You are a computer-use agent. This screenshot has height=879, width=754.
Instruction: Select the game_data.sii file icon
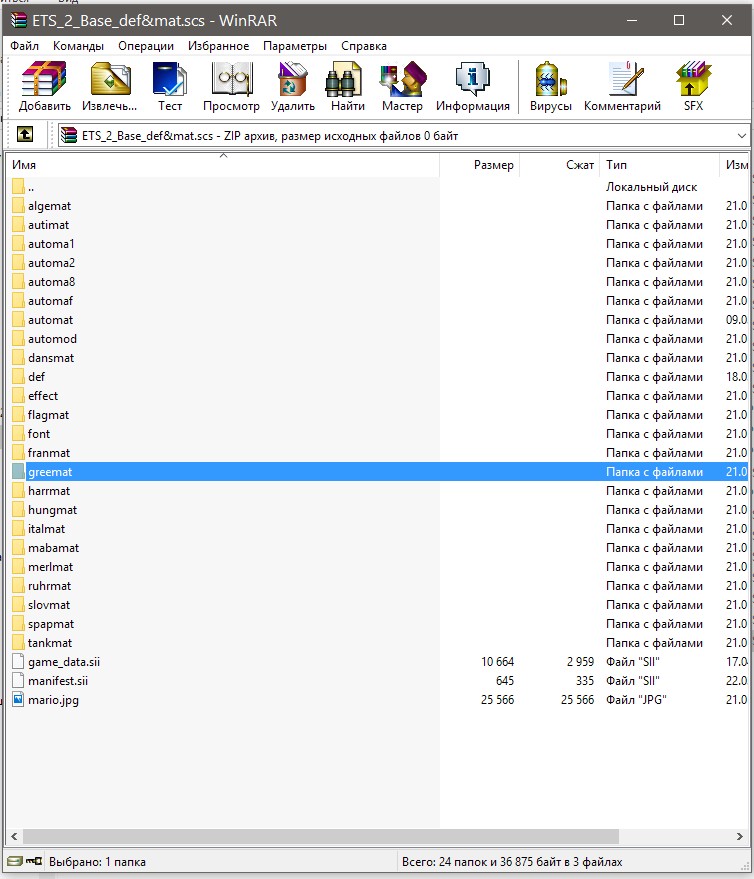(x=18, y=661)
